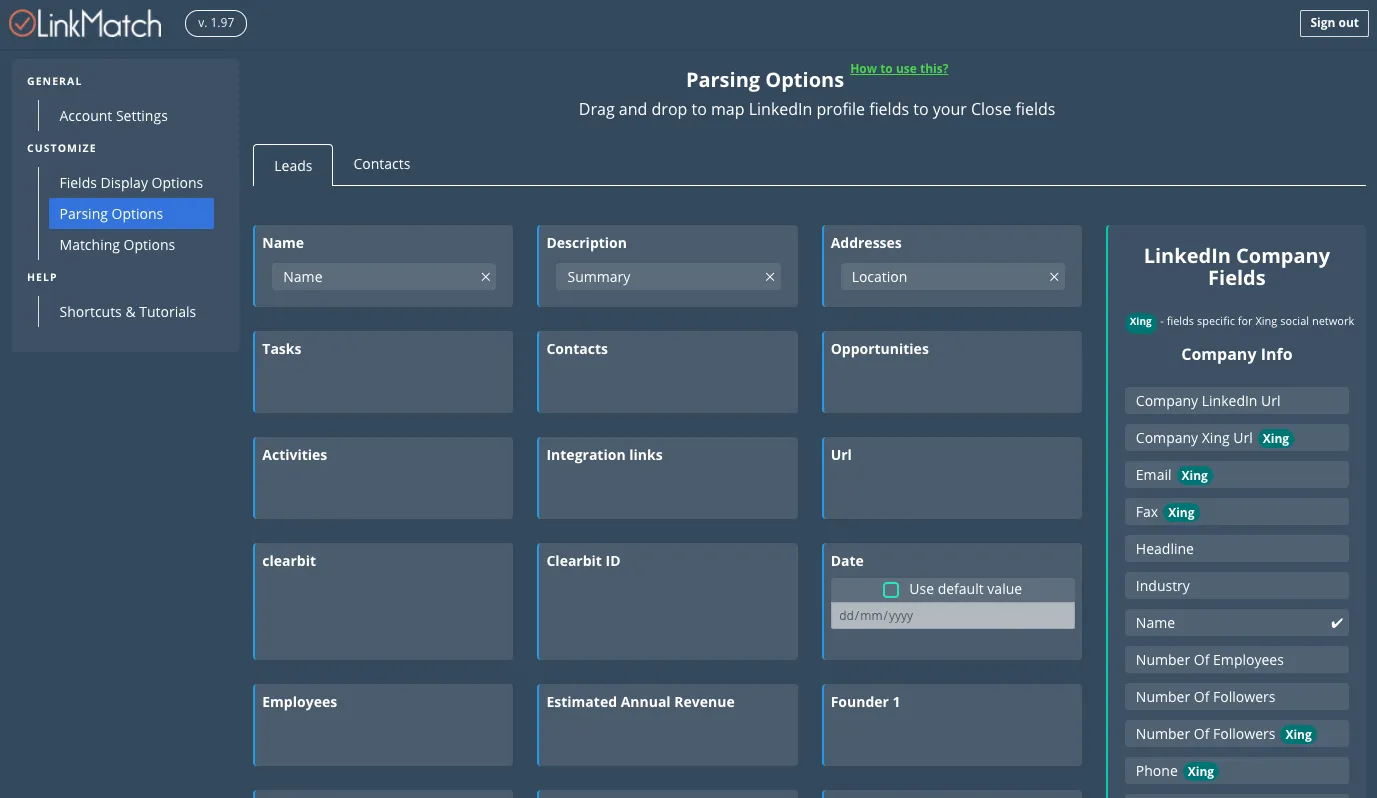
Task: Select the Company Xing Url field
Action: (x=1237, y=438)
